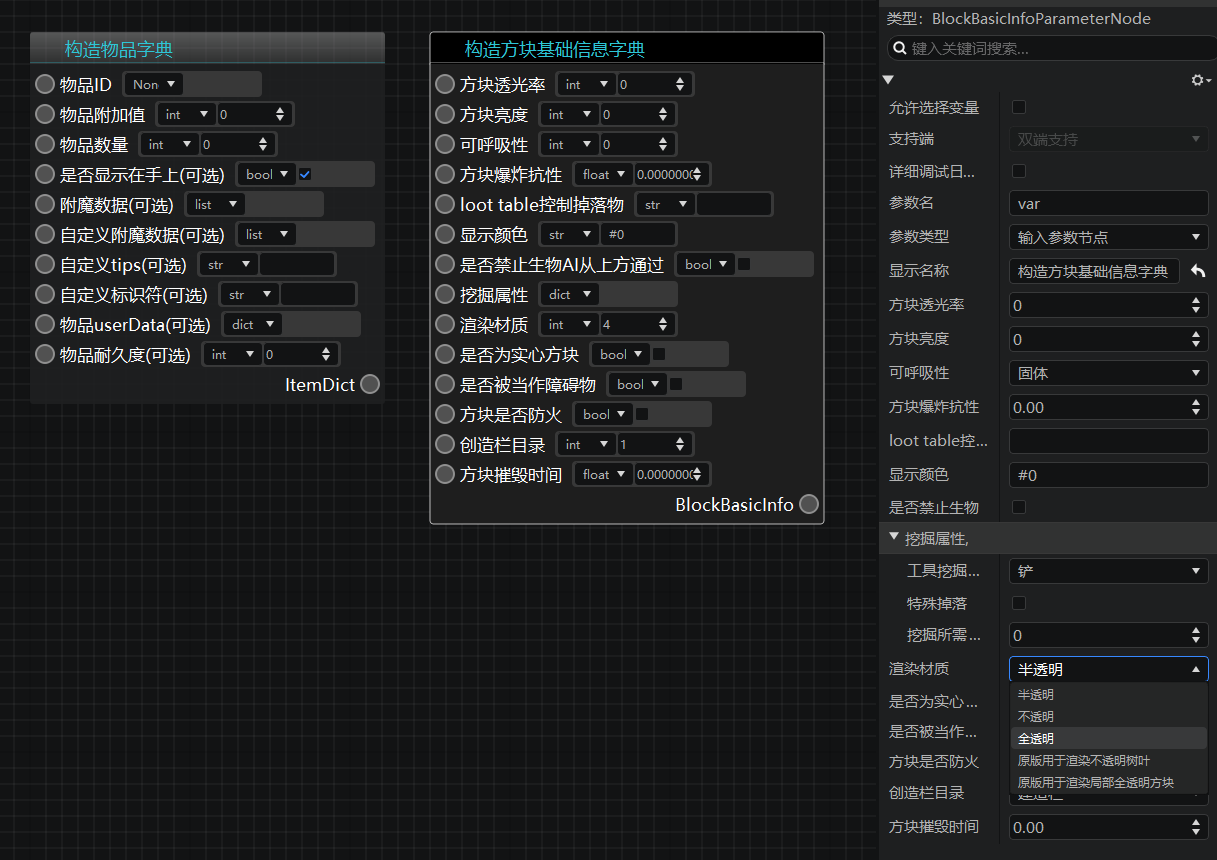Image resolution: width=1217 pixels, height=860 pixels.
Task: Click the ItemDict output port circle
Action: pos(370,384)
